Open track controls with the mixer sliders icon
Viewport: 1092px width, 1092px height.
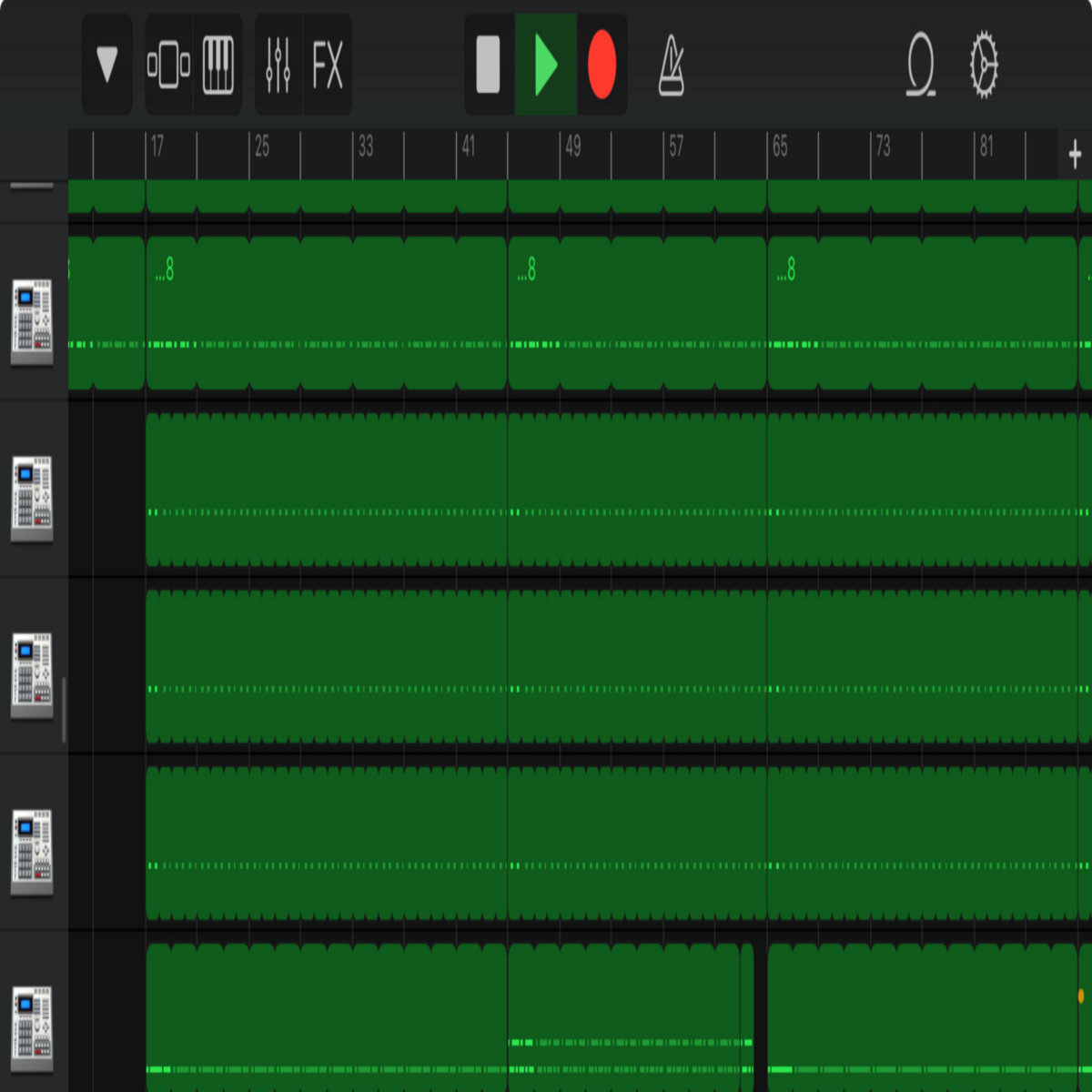[x=278, y=65]
